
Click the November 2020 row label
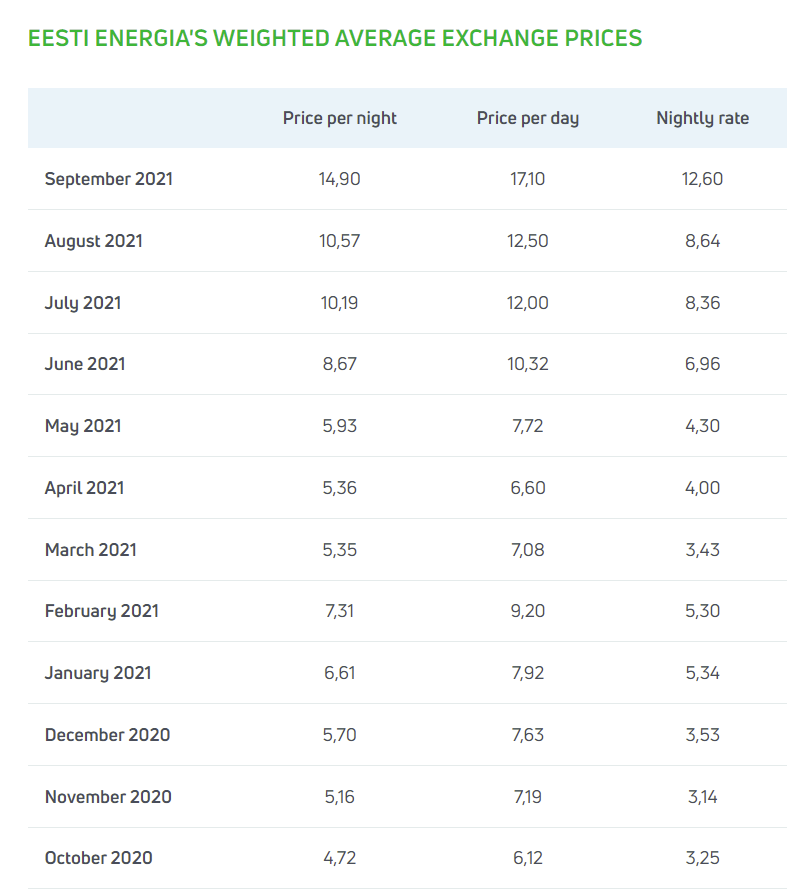click(x=108, y=797)
